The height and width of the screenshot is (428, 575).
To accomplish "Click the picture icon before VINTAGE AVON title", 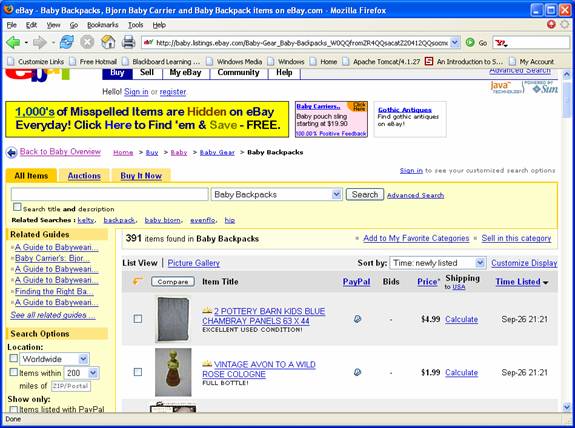I will [x=207, y=364].
